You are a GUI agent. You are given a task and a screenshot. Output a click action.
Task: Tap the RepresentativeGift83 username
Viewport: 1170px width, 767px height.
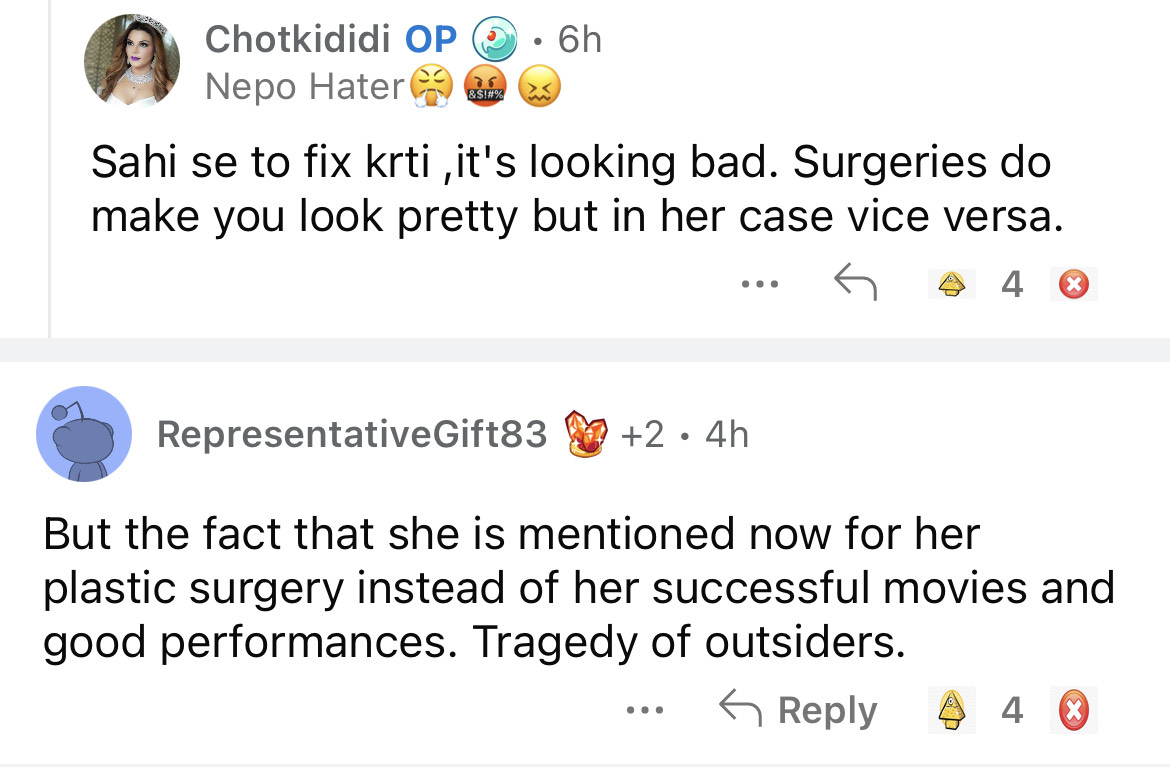pyautogui.click(x=353, y=434)
